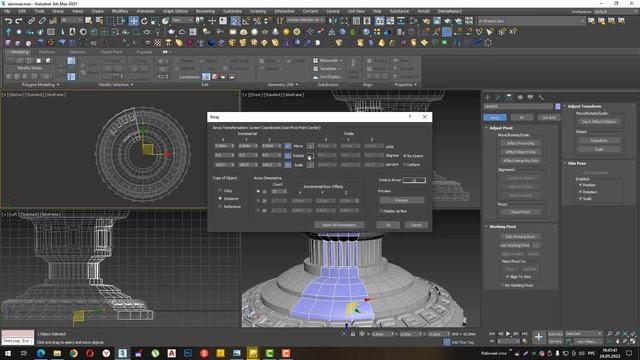Open the Create tab plus icon in command panel
Image resolution: width=640 pixels, height=360 pixels.
pyautogui.click(x=487, y=97)
